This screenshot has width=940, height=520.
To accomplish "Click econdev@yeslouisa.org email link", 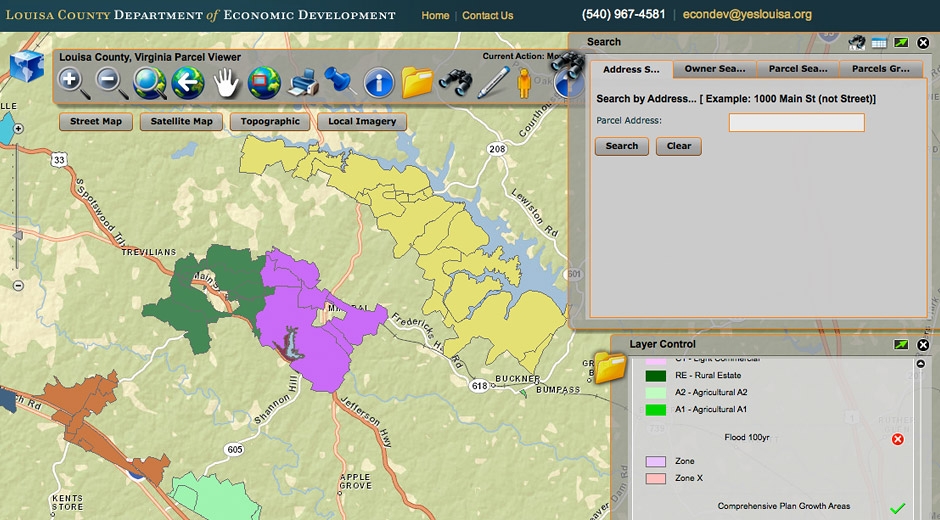I will tap(747, 14).
